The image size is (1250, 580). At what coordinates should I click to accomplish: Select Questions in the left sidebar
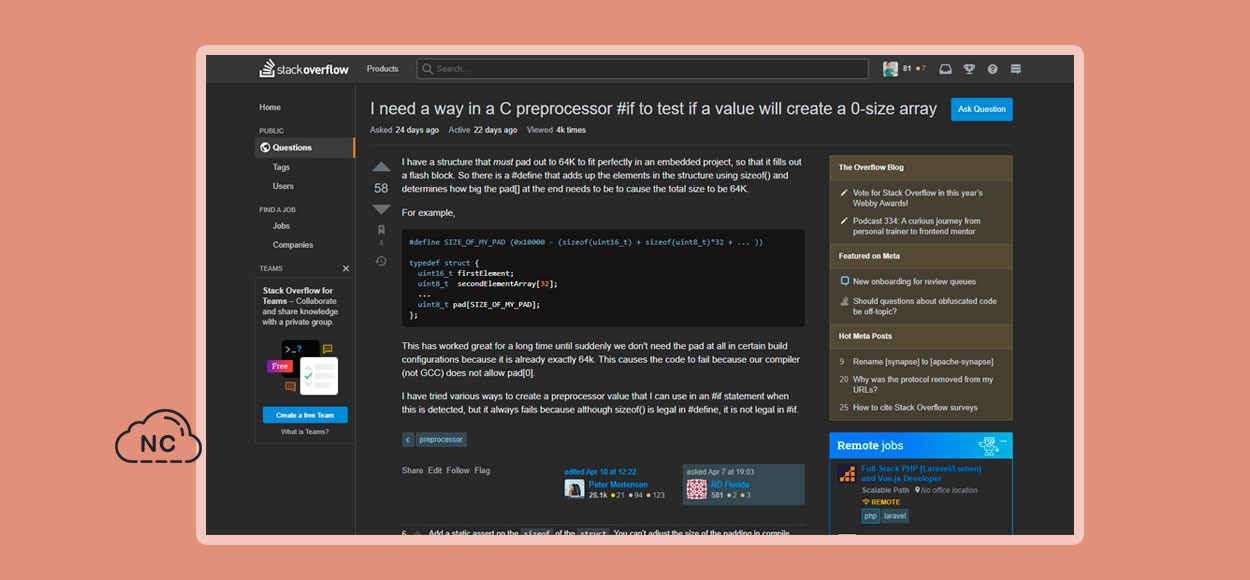[x=305, y=147]
